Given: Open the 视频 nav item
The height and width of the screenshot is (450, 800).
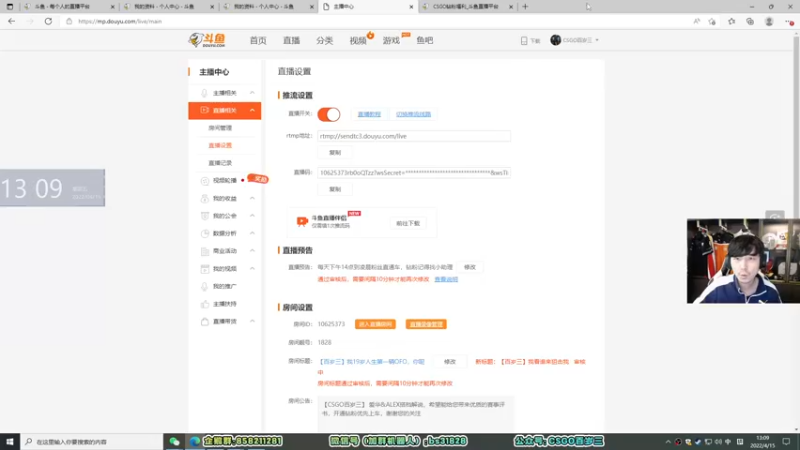Looking at the screenshot, I should point(358,40).
